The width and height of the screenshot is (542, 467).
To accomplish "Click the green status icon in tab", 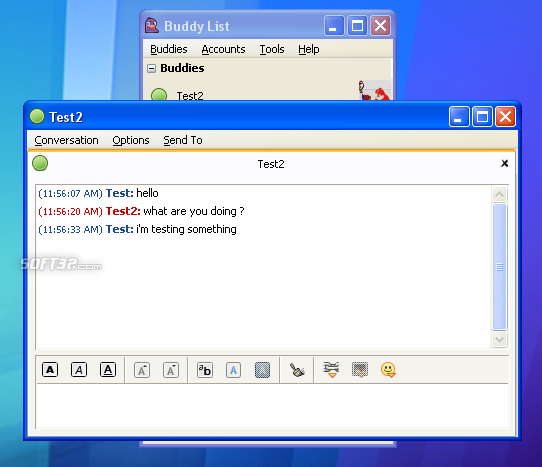I will (40, 163).
